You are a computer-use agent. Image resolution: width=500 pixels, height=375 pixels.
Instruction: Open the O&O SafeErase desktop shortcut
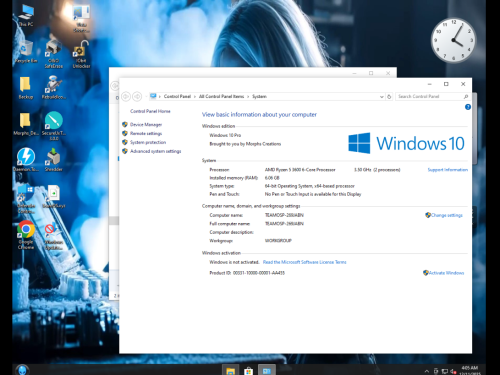tap(54, 53)
